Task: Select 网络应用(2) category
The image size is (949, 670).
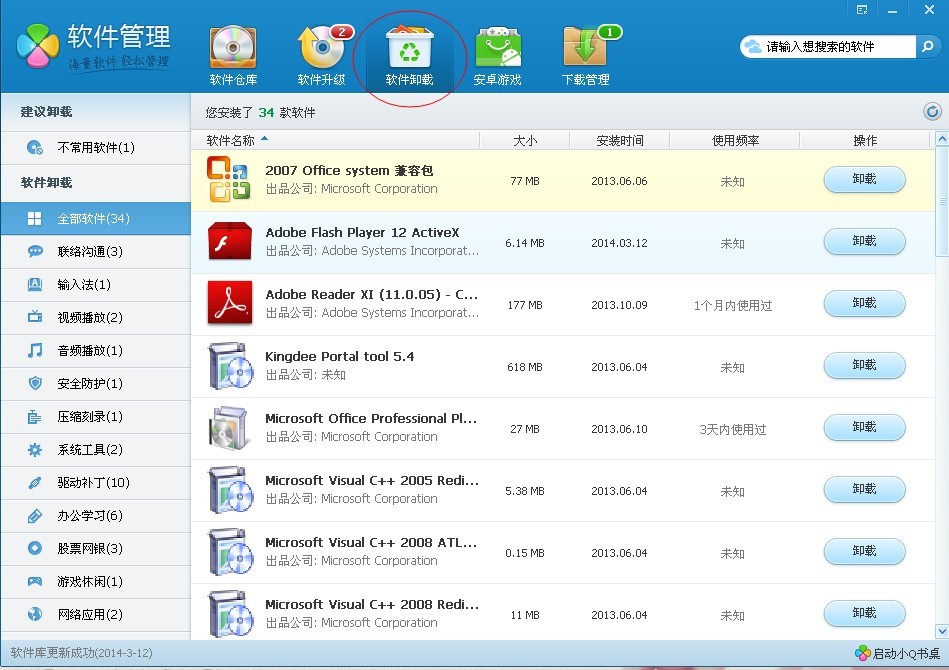Action: click(x=96, y=614)
